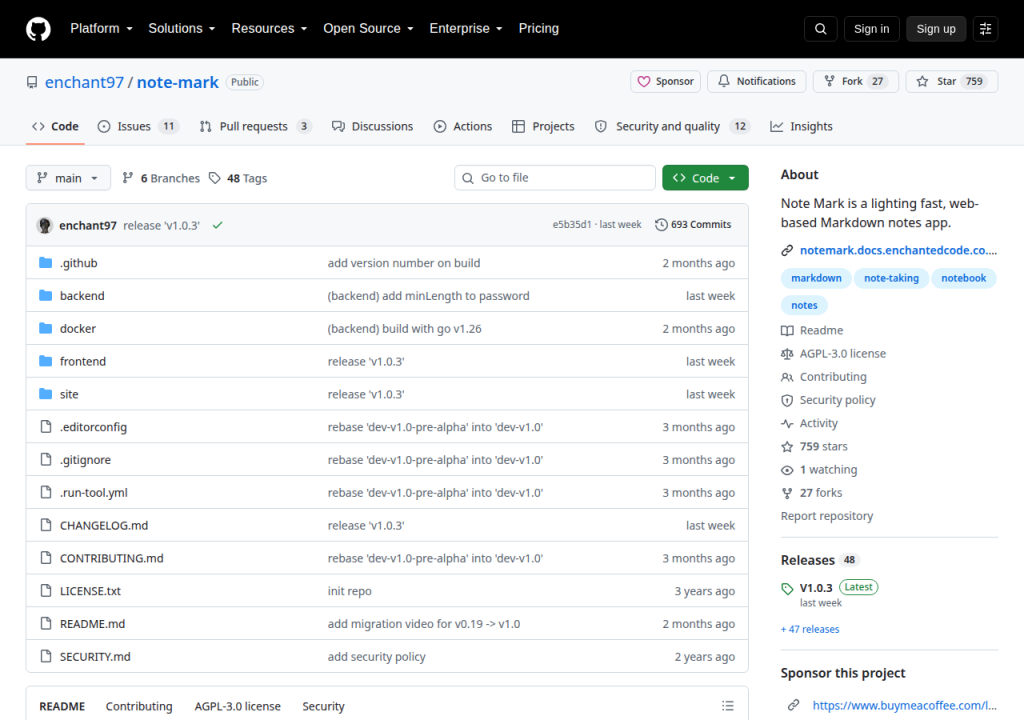Click the backend folder icon

[45, 295]
